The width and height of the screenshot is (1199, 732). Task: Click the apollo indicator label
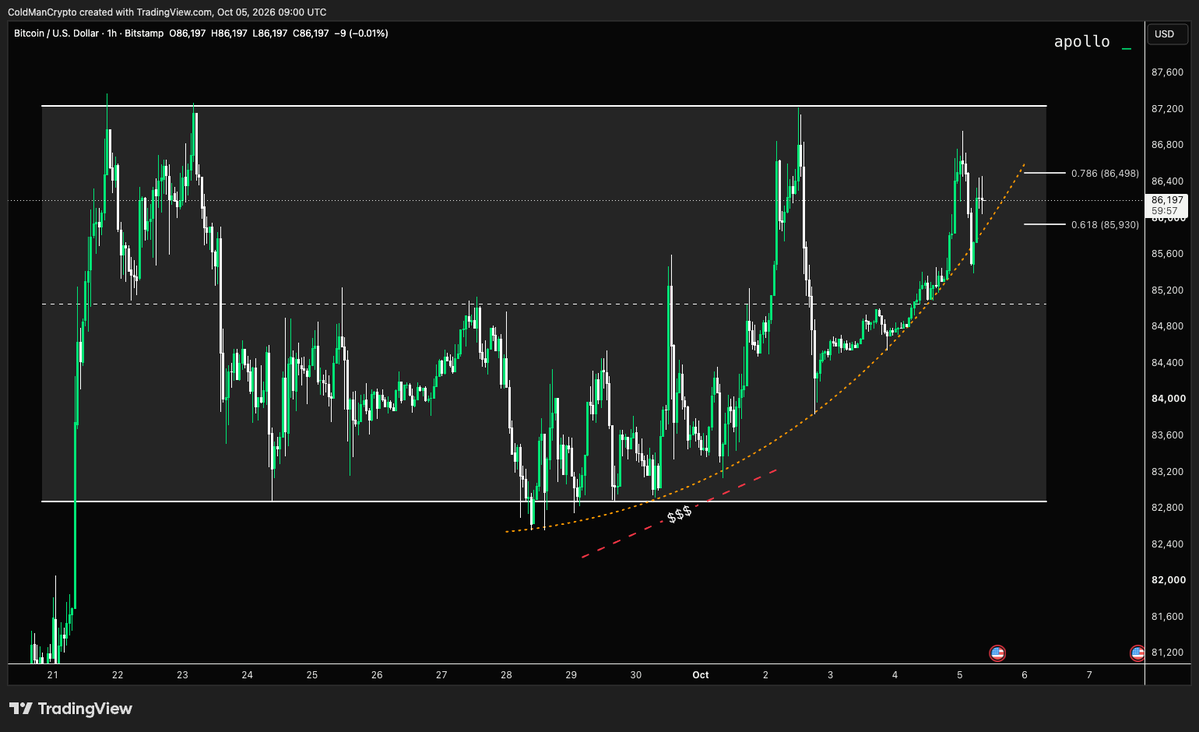pyautogui.click(x=1081, y=41)
